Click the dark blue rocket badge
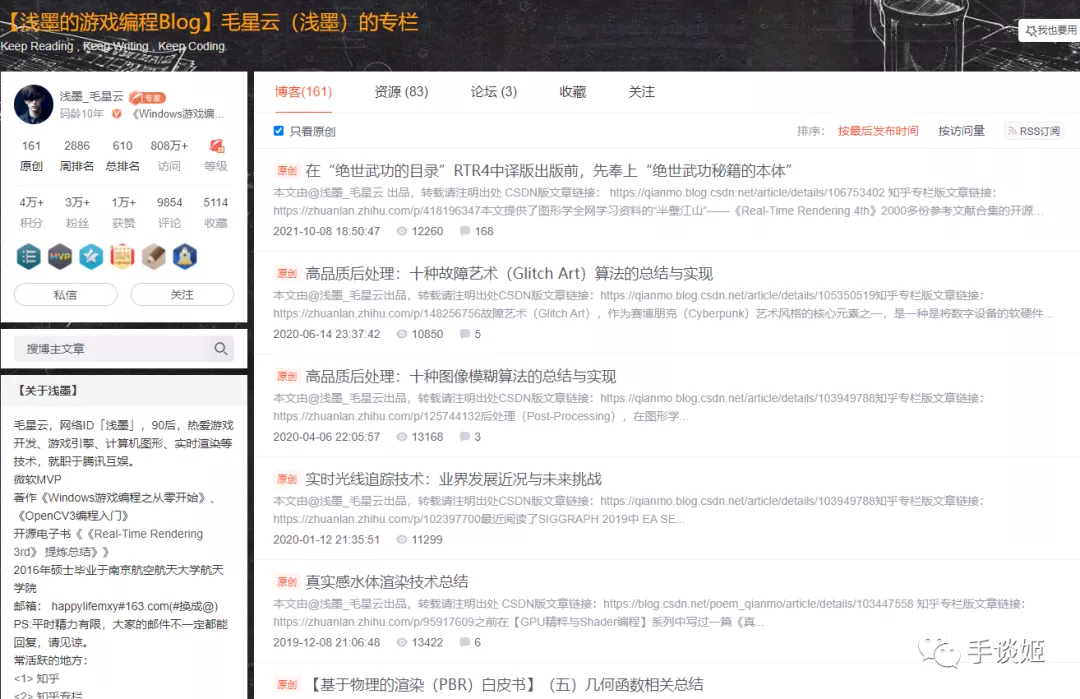Viewport: 1080px width, 699px height. click(x=184, y=256)
